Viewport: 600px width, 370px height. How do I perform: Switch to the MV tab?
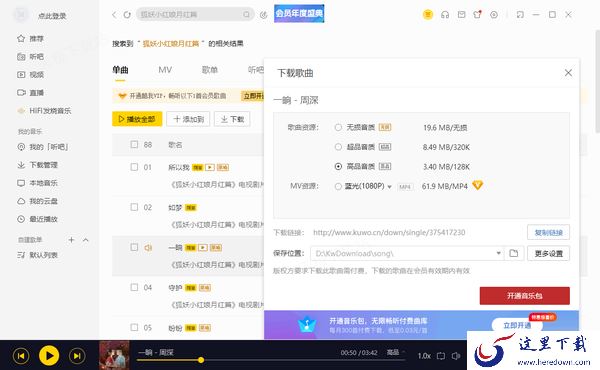click(165, 70)
